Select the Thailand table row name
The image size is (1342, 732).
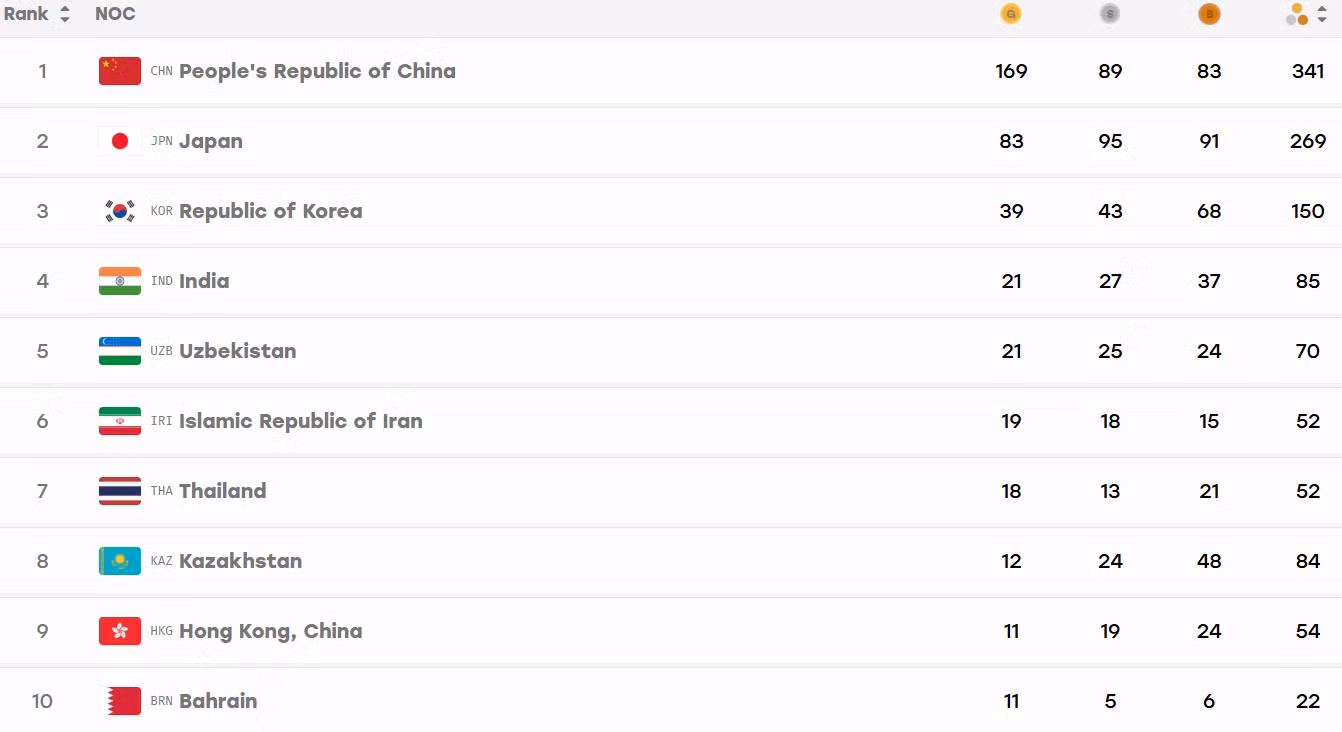tap(222, 491)
